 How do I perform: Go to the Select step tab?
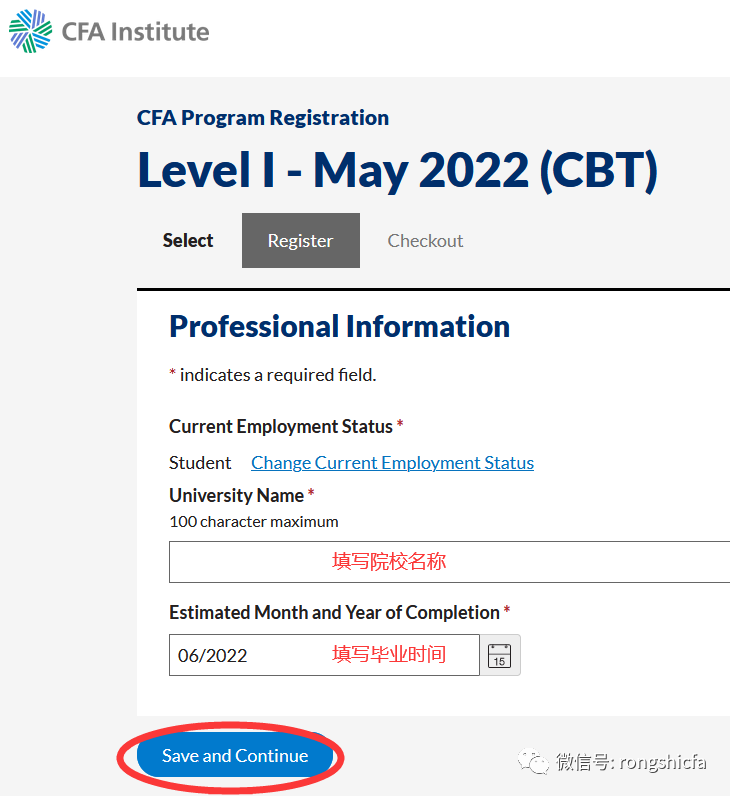tap(188, 241)
